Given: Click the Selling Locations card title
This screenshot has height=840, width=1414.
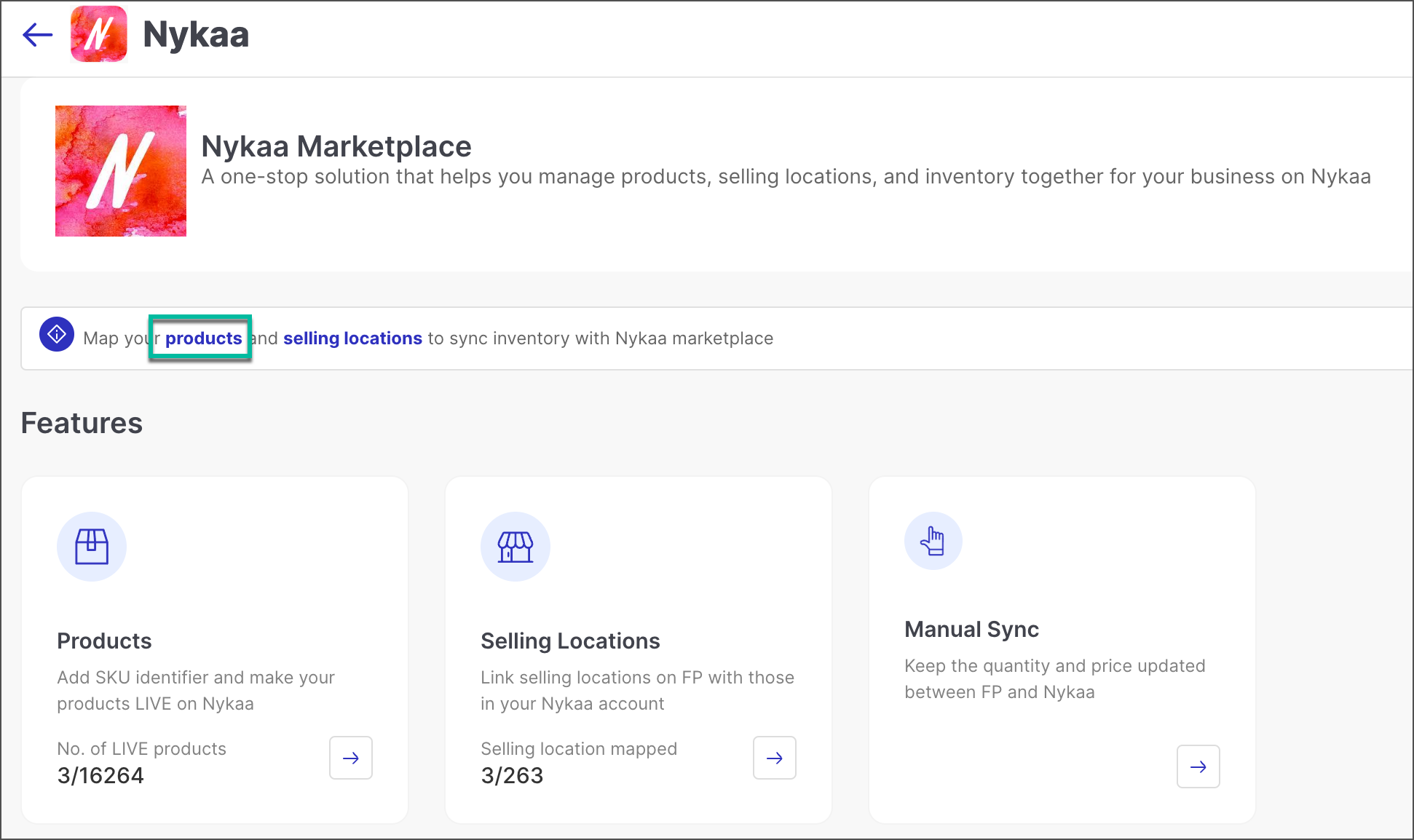Looking at the screenshot, I should 569,641.
